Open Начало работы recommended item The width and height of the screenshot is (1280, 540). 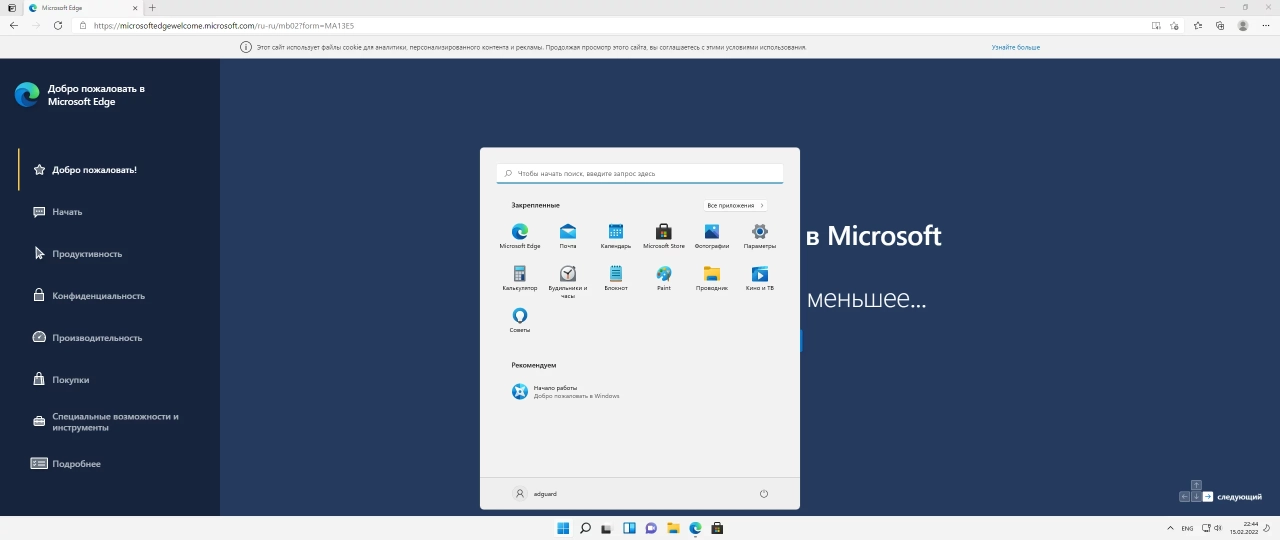pyautogui.click(x=565, y=391)
